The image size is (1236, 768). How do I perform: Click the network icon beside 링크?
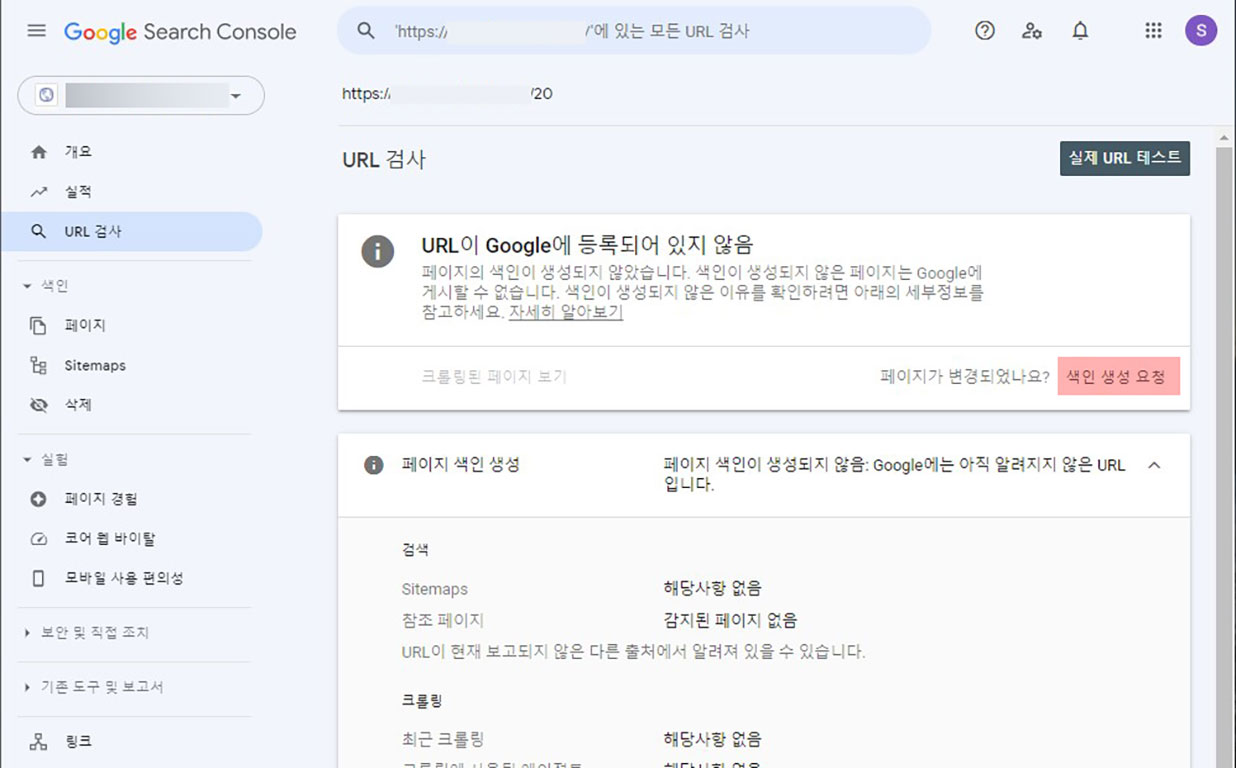point(39,742)
